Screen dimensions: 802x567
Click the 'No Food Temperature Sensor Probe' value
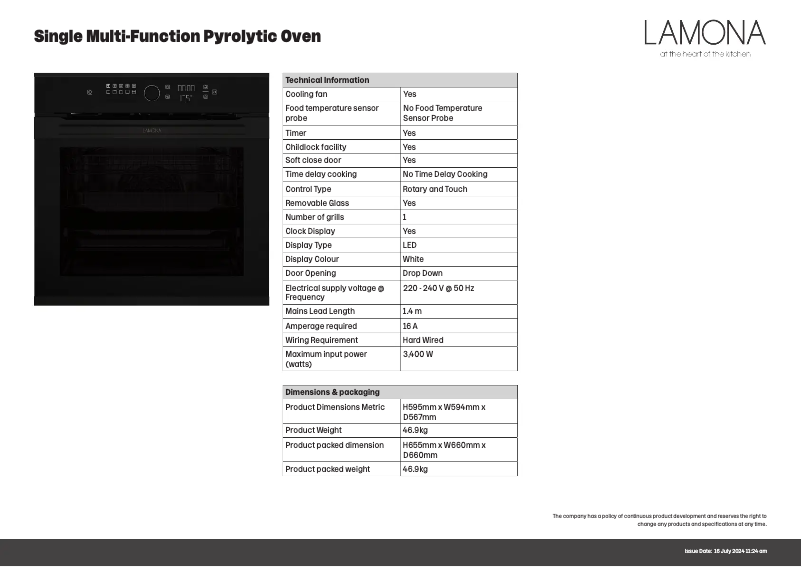click(x=442, y=113)
